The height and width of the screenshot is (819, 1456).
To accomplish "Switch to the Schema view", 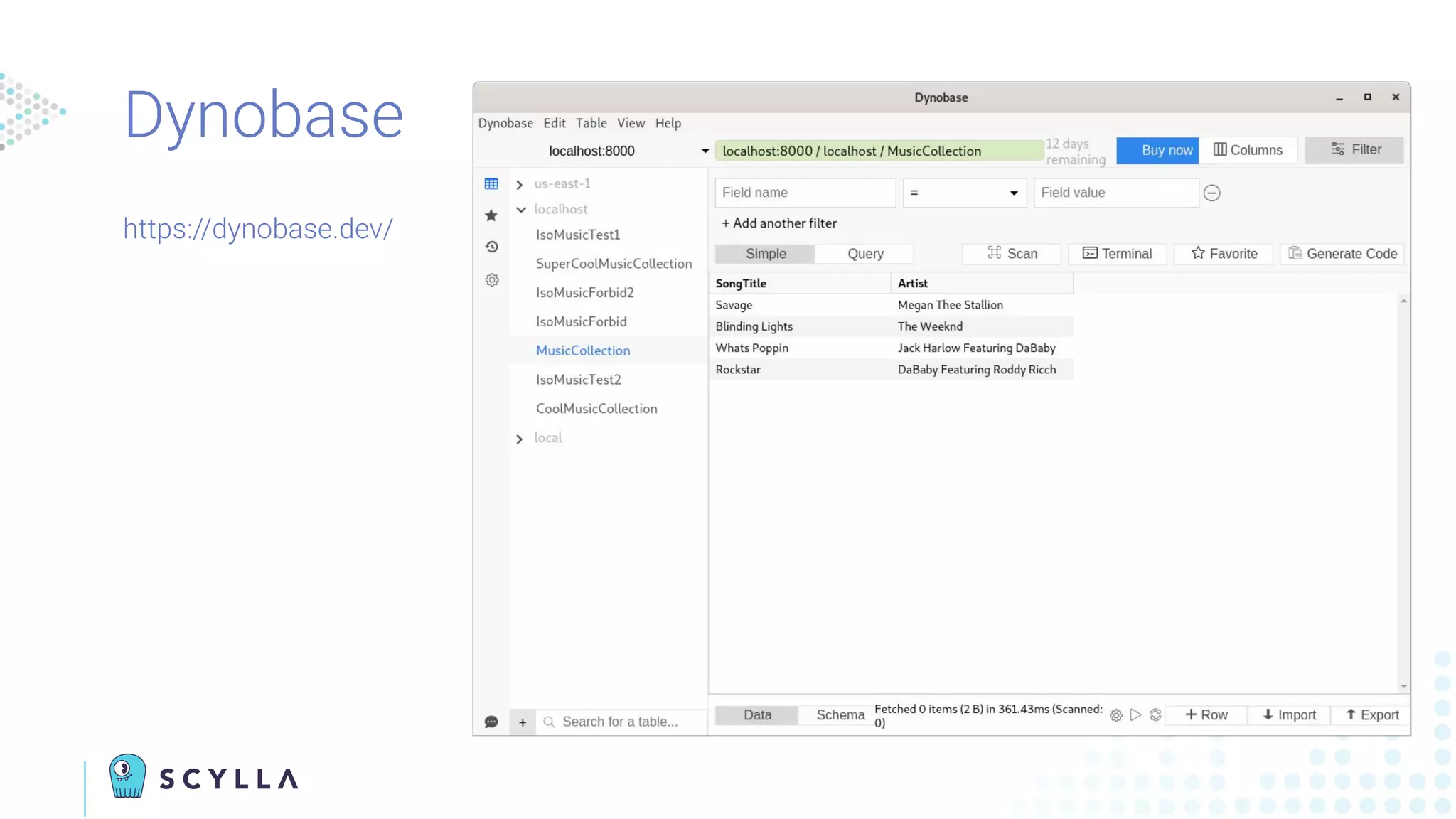I will pyautogui.click(x=840, y=715).
